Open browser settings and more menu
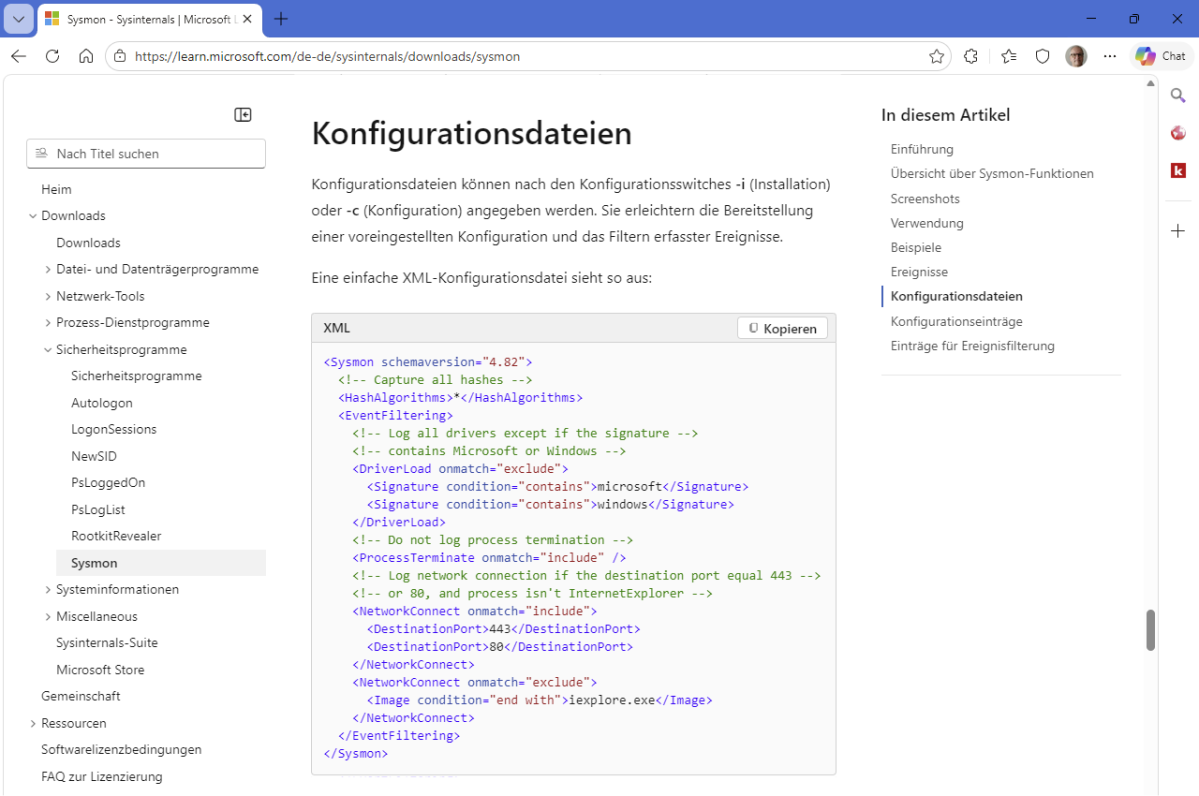The image size is (1199, 796). pos(1110,56)
